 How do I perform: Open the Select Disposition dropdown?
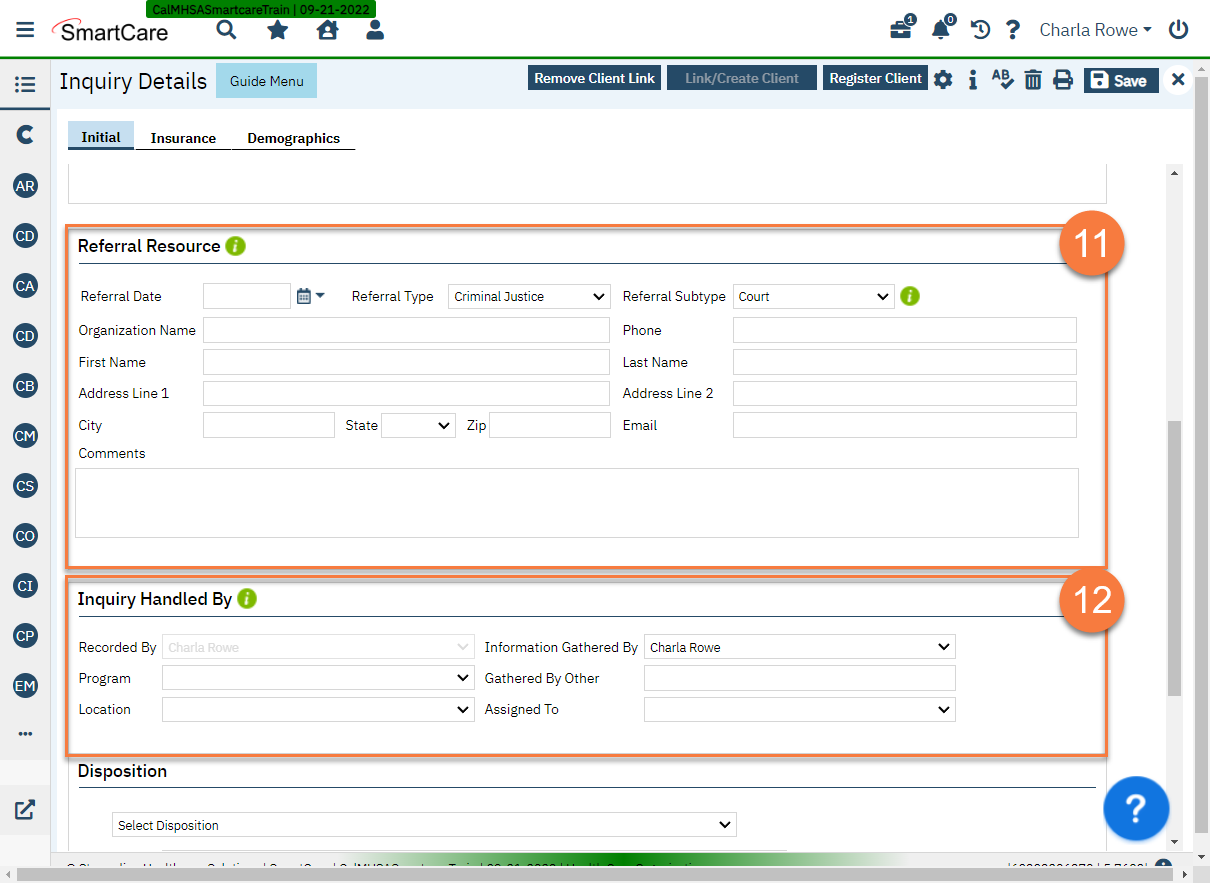coord(424,825)
